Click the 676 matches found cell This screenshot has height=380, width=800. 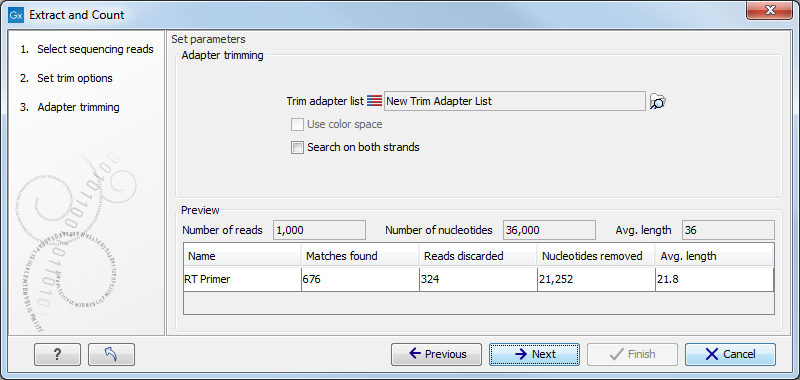coord(360,279)
